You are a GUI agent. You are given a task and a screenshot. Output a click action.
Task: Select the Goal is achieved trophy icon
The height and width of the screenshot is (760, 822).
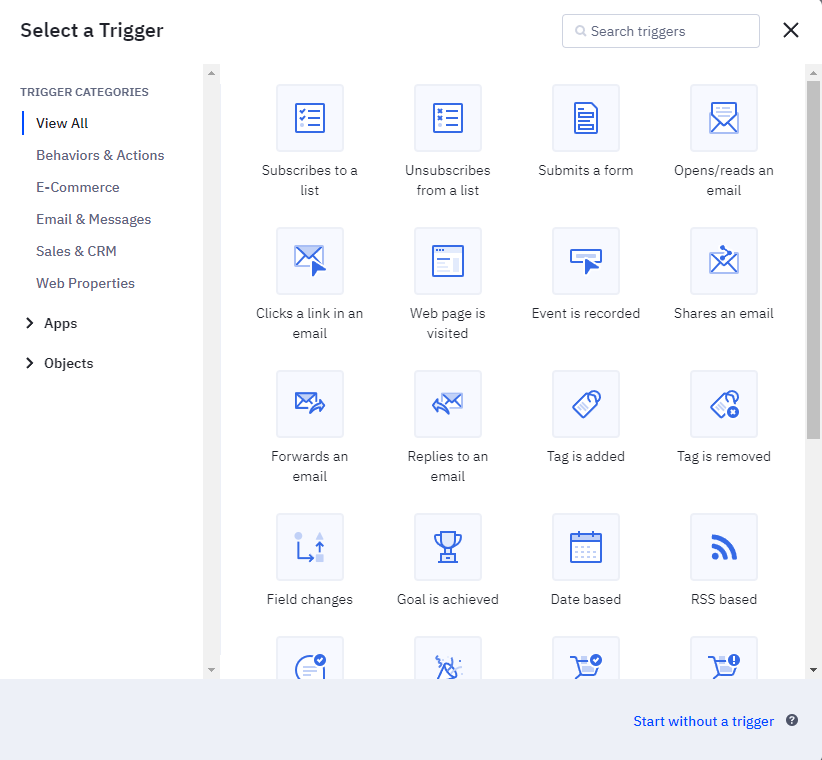pyautogui.click(x=448, y=547)
